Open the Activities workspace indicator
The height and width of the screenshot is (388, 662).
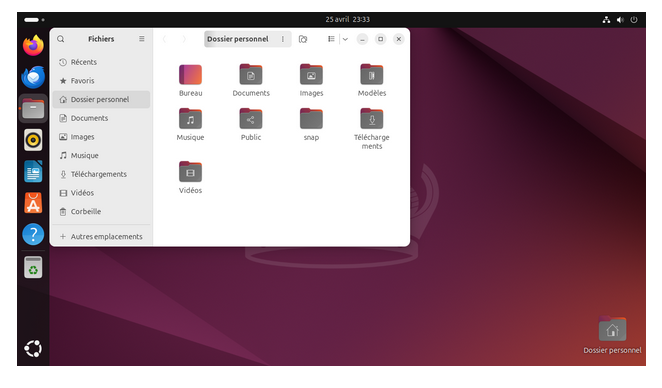click(34, 20)
